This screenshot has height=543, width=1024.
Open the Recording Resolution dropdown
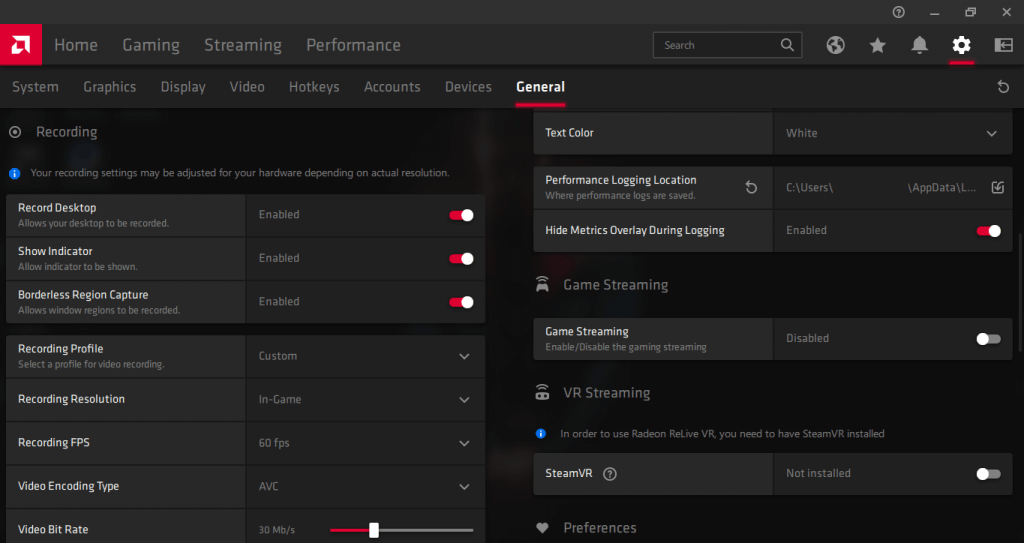pos(366,399)
